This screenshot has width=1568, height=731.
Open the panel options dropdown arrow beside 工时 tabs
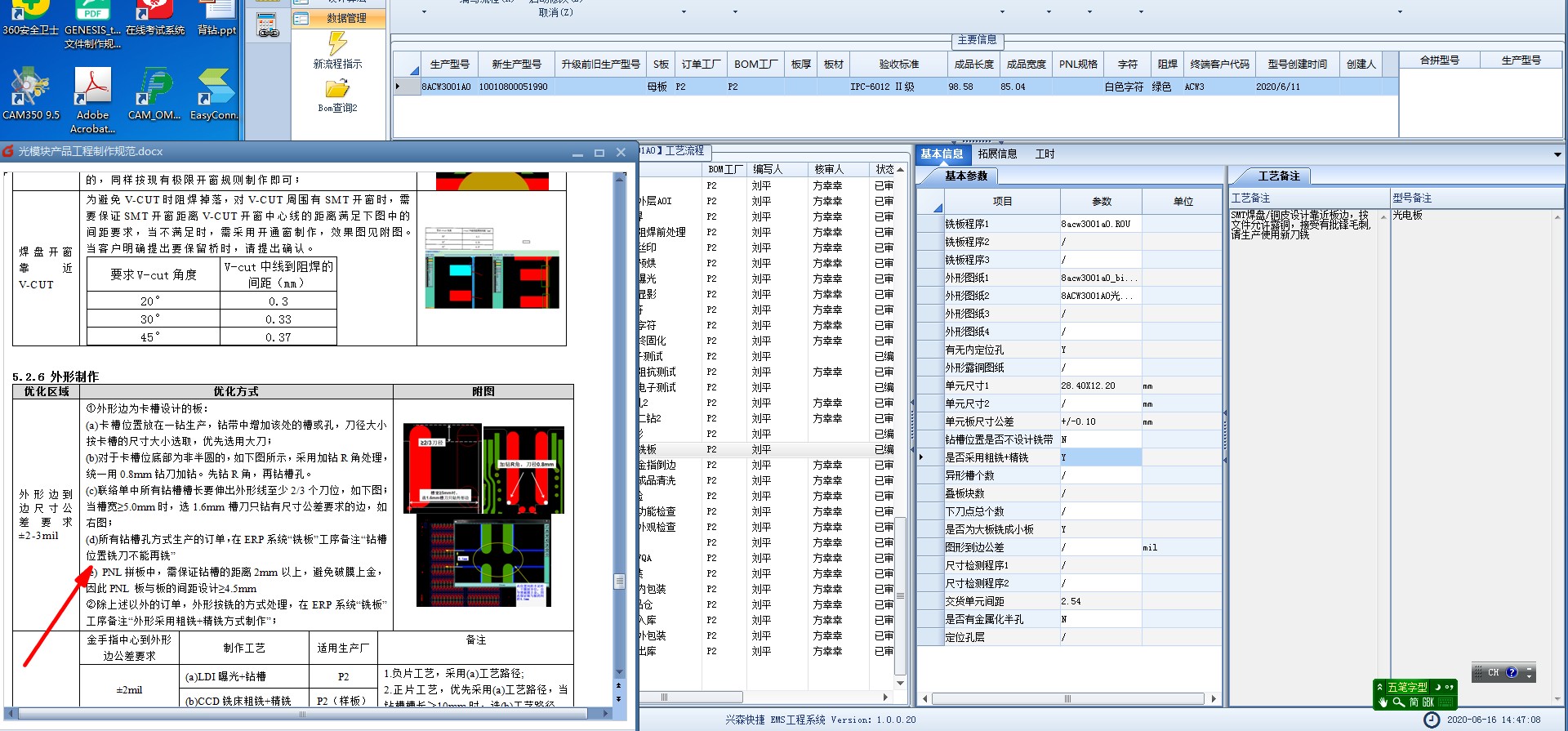(1557, 154)
